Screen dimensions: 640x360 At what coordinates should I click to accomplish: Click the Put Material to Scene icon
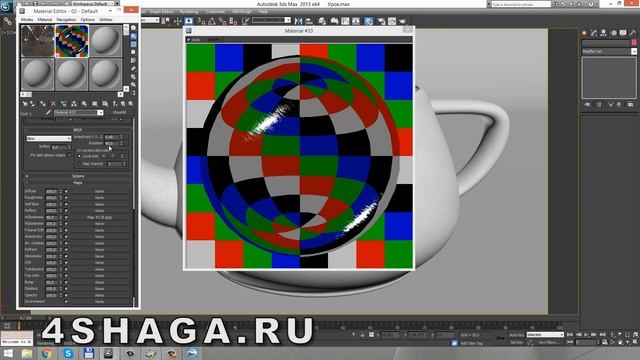(33, 104)
